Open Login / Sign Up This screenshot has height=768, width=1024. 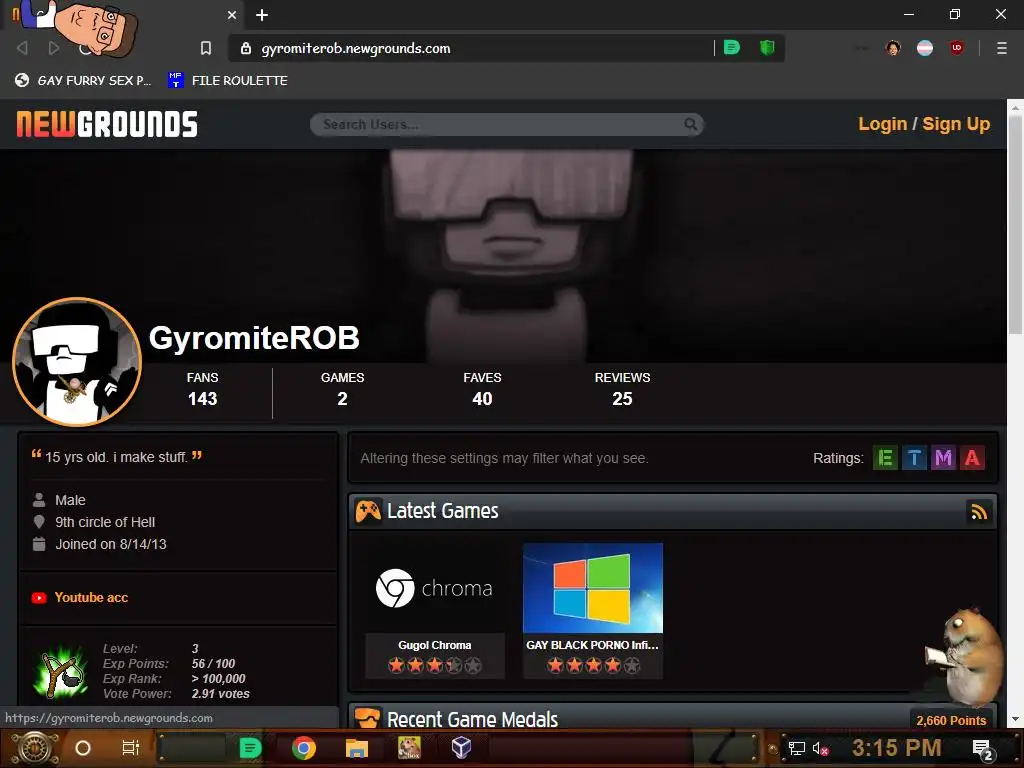point(924,124)
